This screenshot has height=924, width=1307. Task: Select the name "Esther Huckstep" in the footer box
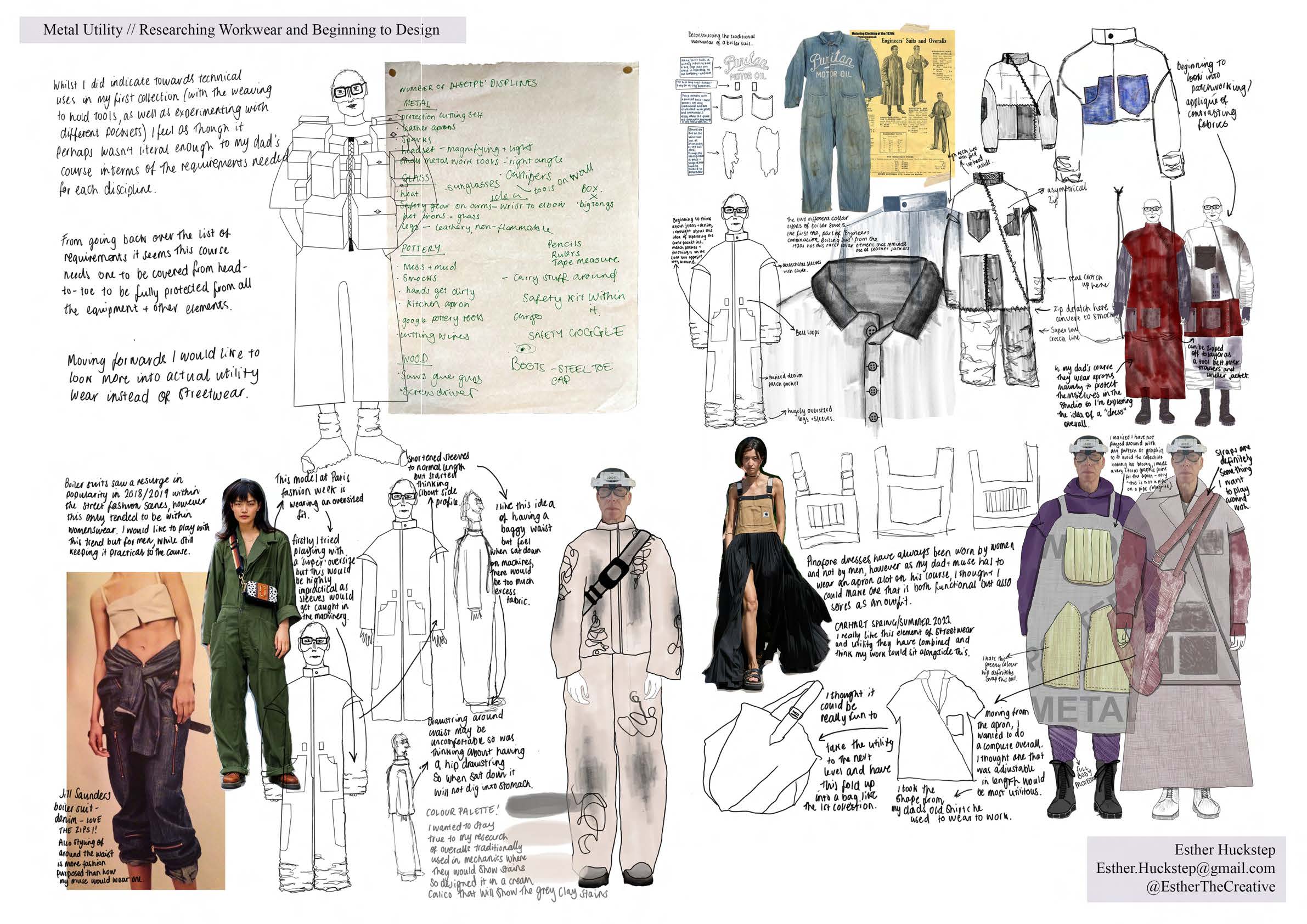1225,849
